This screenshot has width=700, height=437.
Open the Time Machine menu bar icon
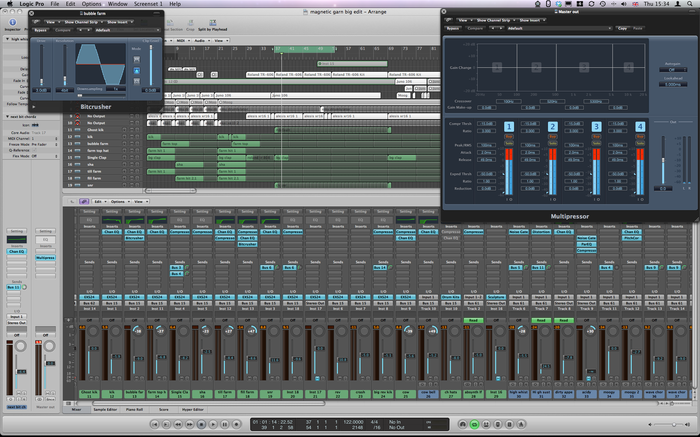[603, 4]
